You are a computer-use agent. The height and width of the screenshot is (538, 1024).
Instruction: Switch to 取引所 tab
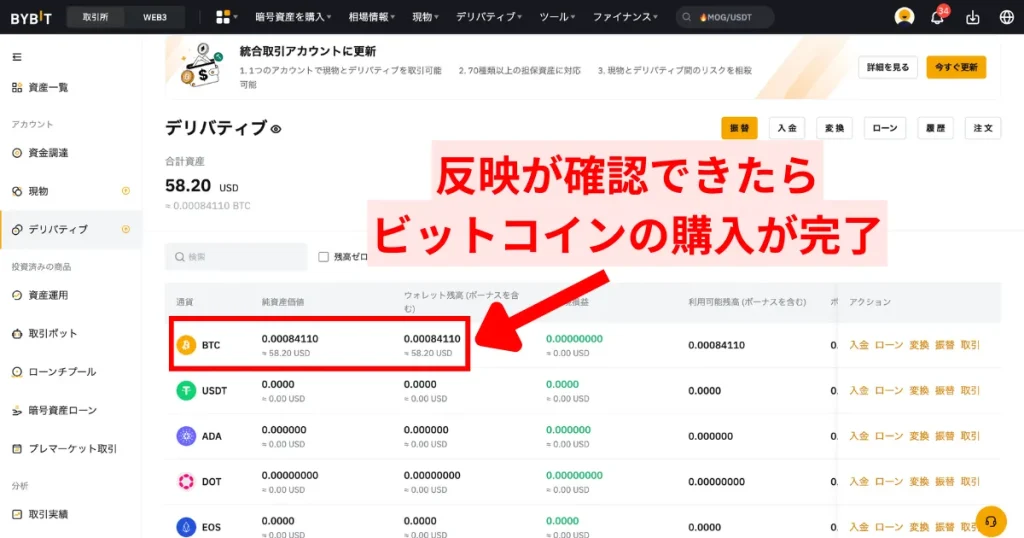(x=95, y=17)
